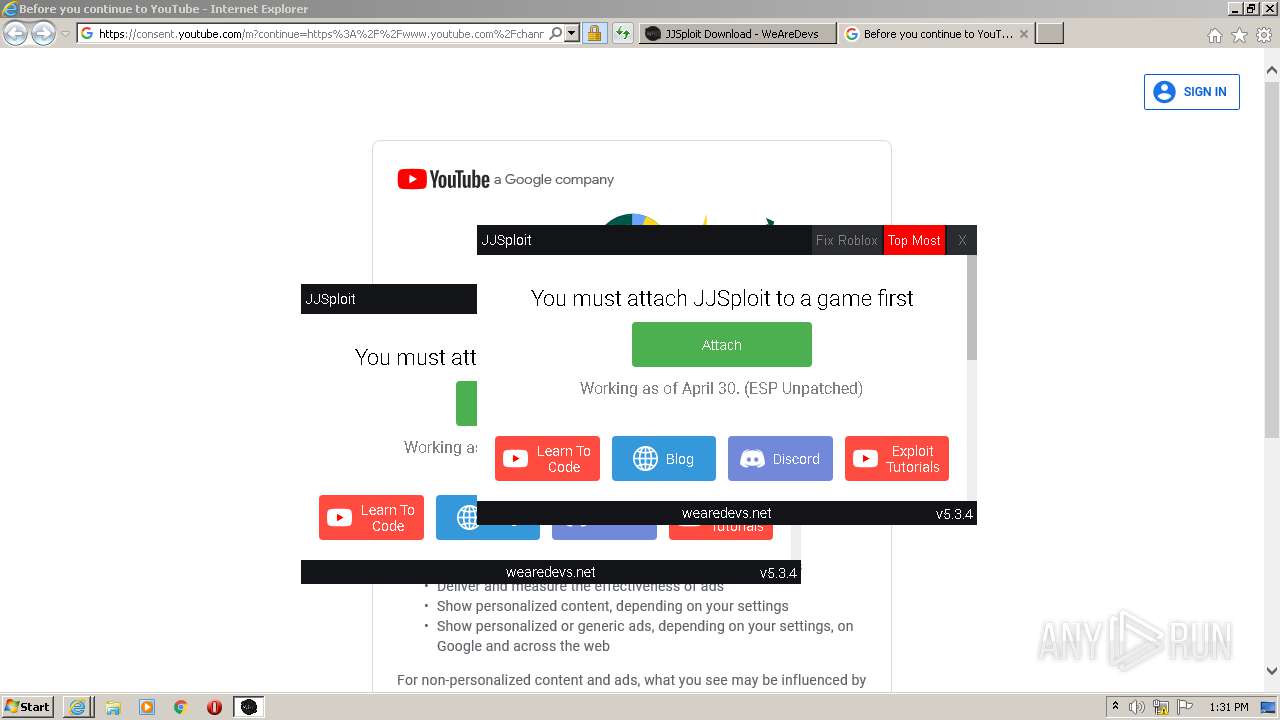Click the Discord logo icon

tap(752, 459)
